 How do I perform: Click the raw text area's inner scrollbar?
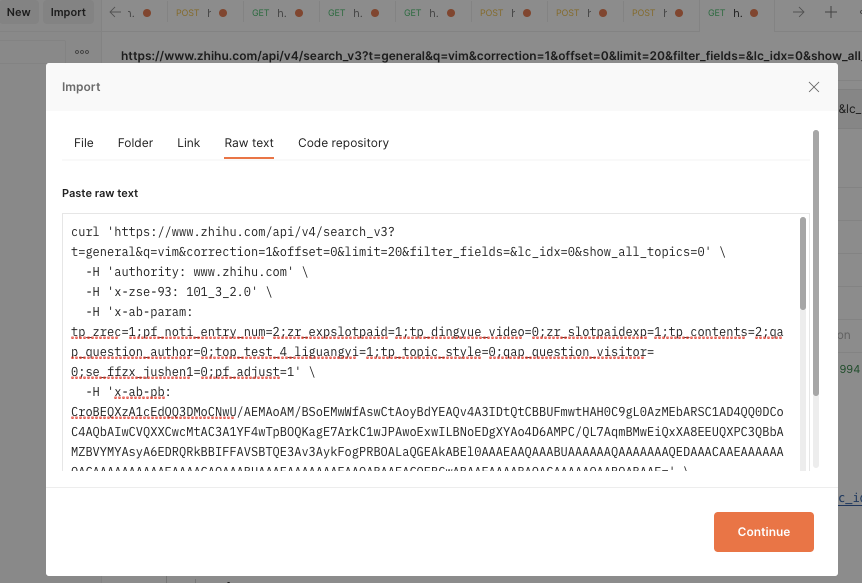(x=803, y=263)
